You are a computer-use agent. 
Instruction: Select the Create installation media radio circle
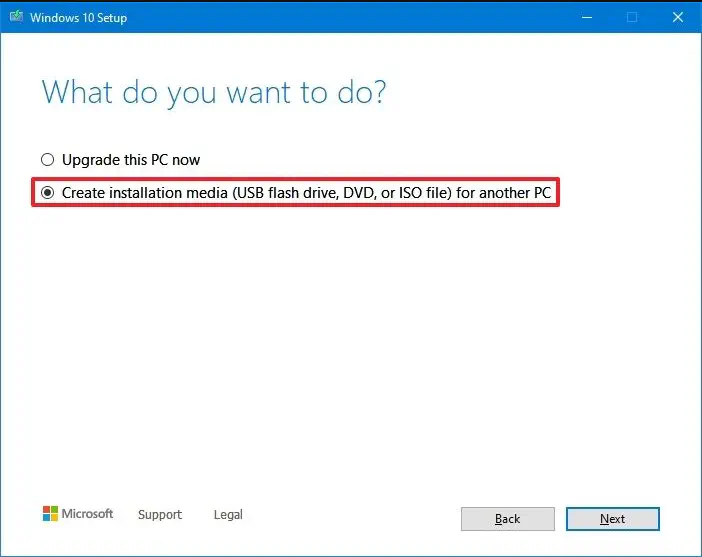coord(47,192)
